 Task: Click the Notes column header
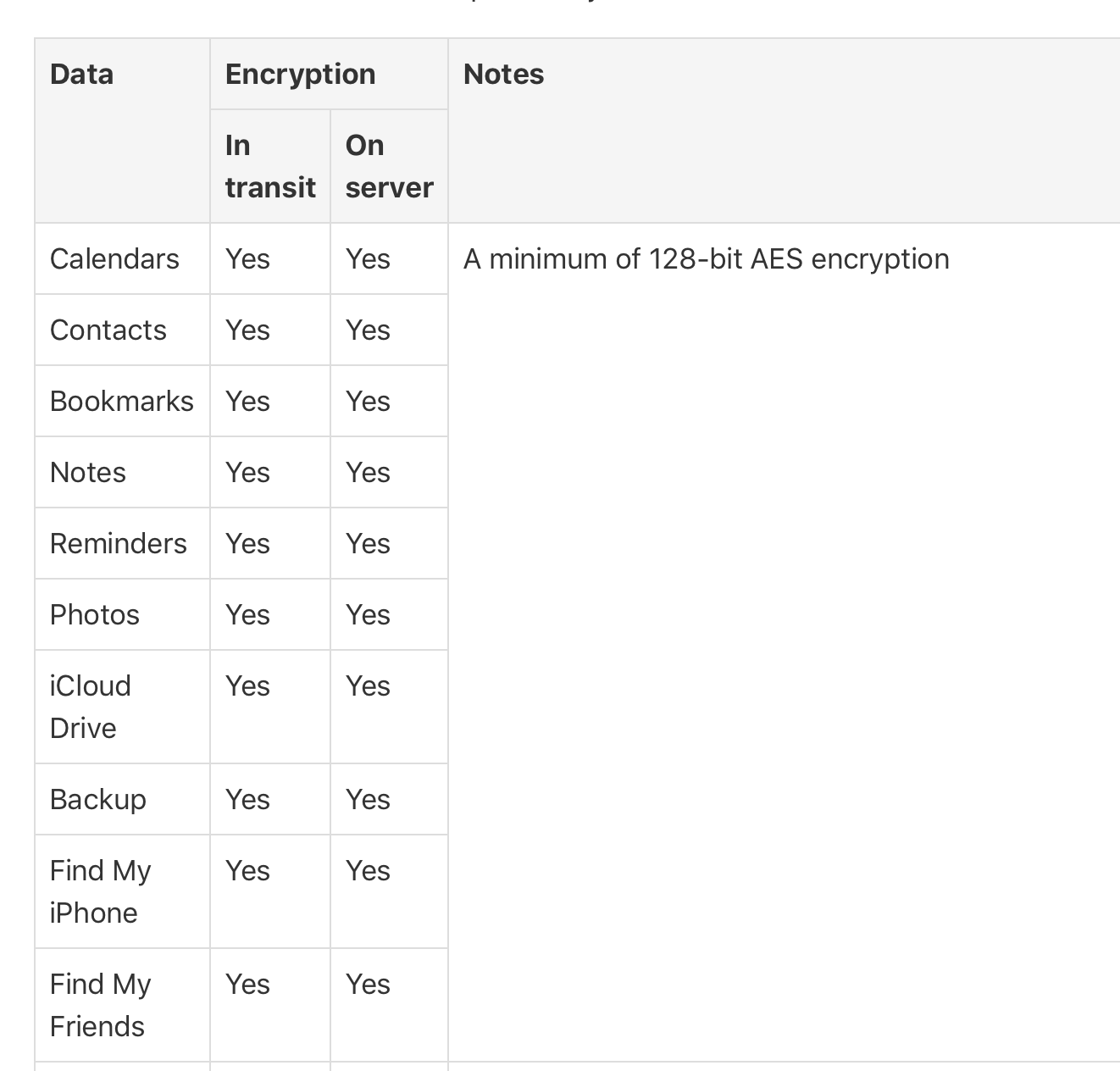(x=503, y=75)
